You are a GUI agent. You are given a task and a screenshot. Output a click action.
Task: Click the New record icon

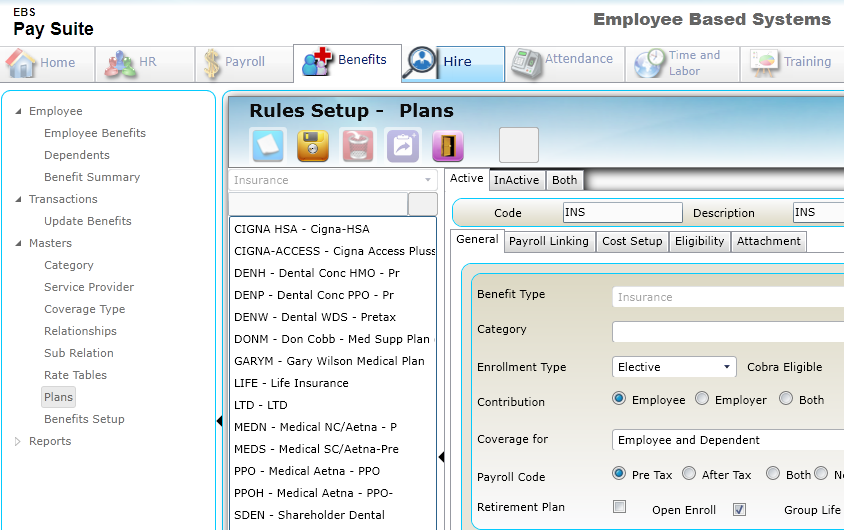tap(268, 146)
